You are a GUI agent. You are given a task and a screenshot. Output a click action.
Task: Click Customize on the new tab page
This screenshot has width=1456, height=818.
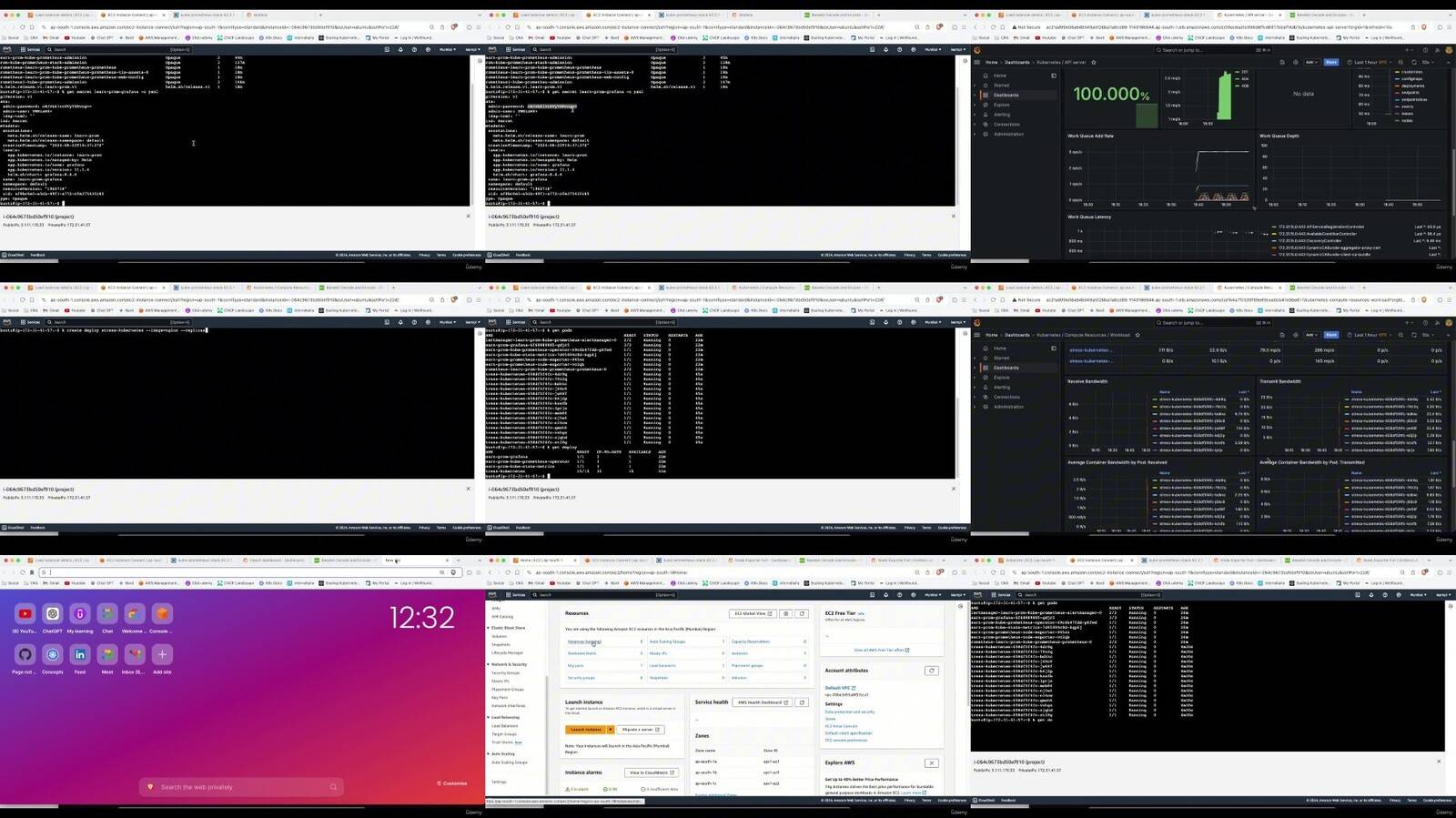tap(452, 783)
